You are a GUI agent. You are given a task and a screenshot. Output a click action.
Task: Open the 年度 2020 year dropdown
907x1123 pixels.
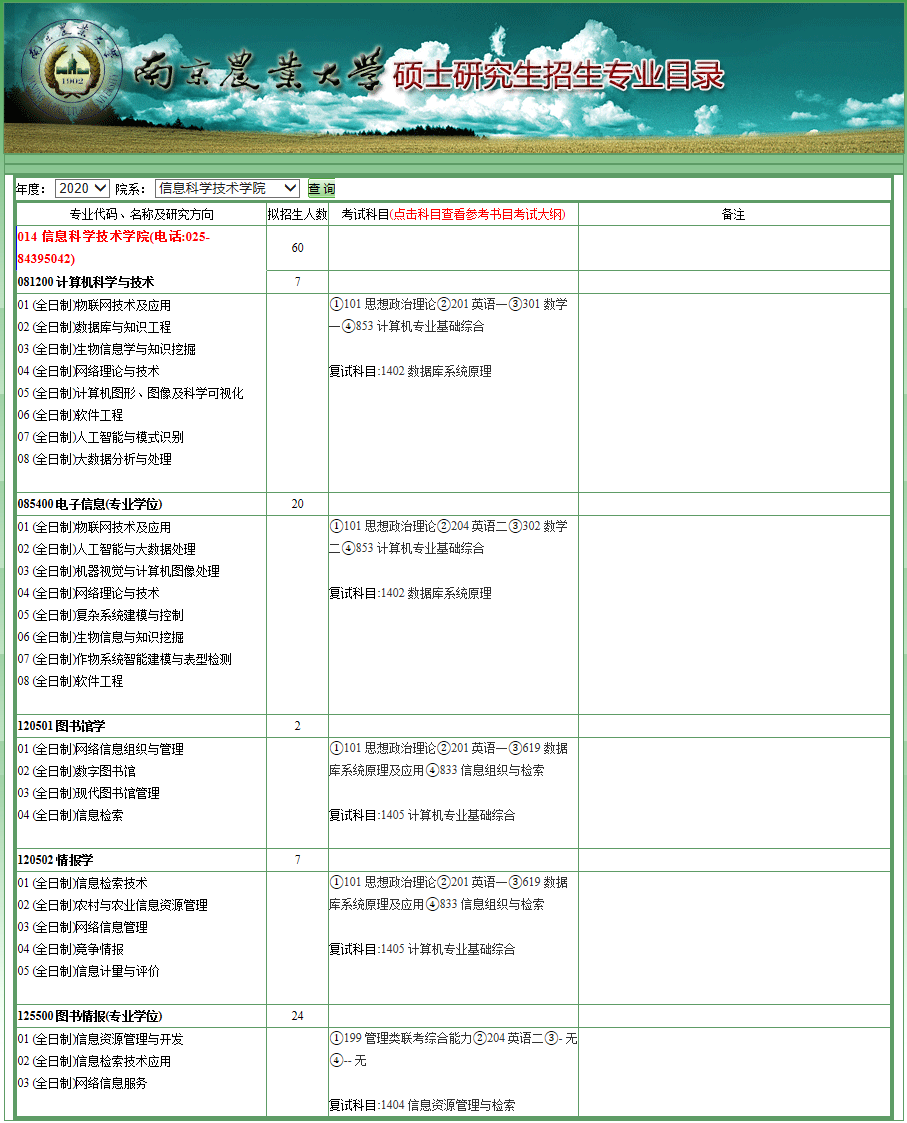pos(81,188)
